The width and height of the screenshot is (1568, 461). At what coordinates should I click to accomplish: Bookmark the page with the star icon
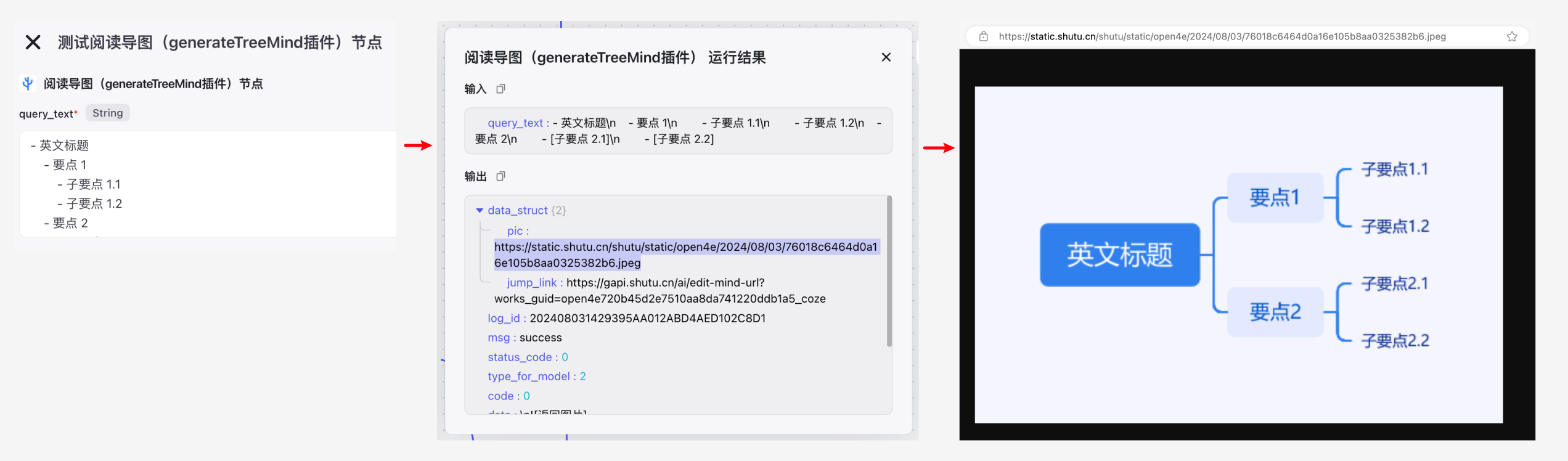[x=1511, y=36]
